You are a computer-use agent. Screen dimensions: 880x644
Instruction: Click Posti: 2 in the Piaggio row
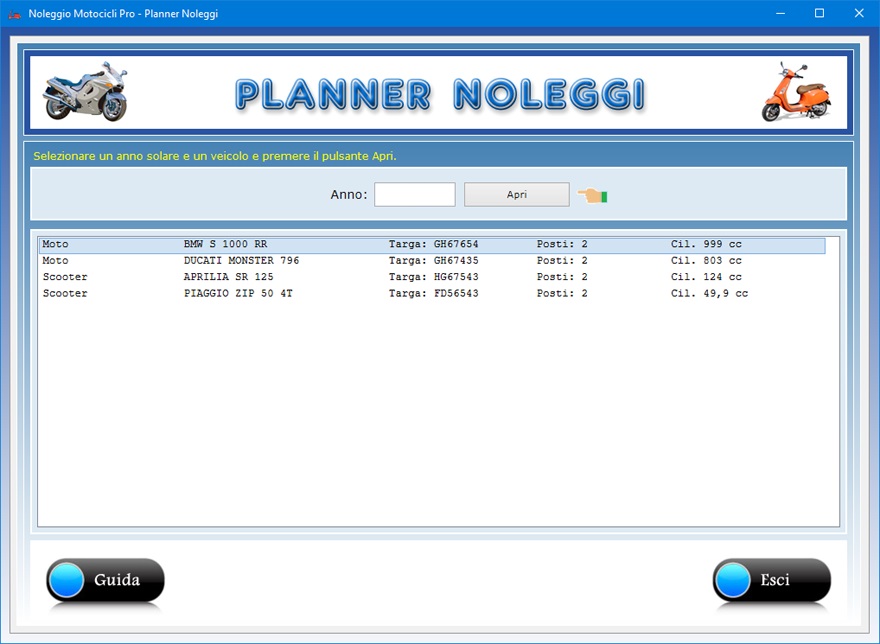click(562, 293)
